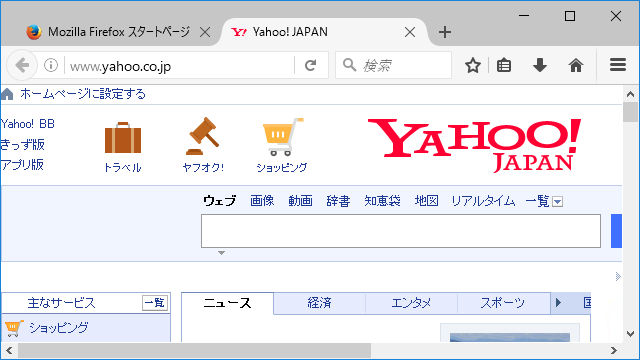Viewport: 640px width, 360px height.
Task: Open the きっず版 link
Action: pyautogui.click(x=22, y=144)
